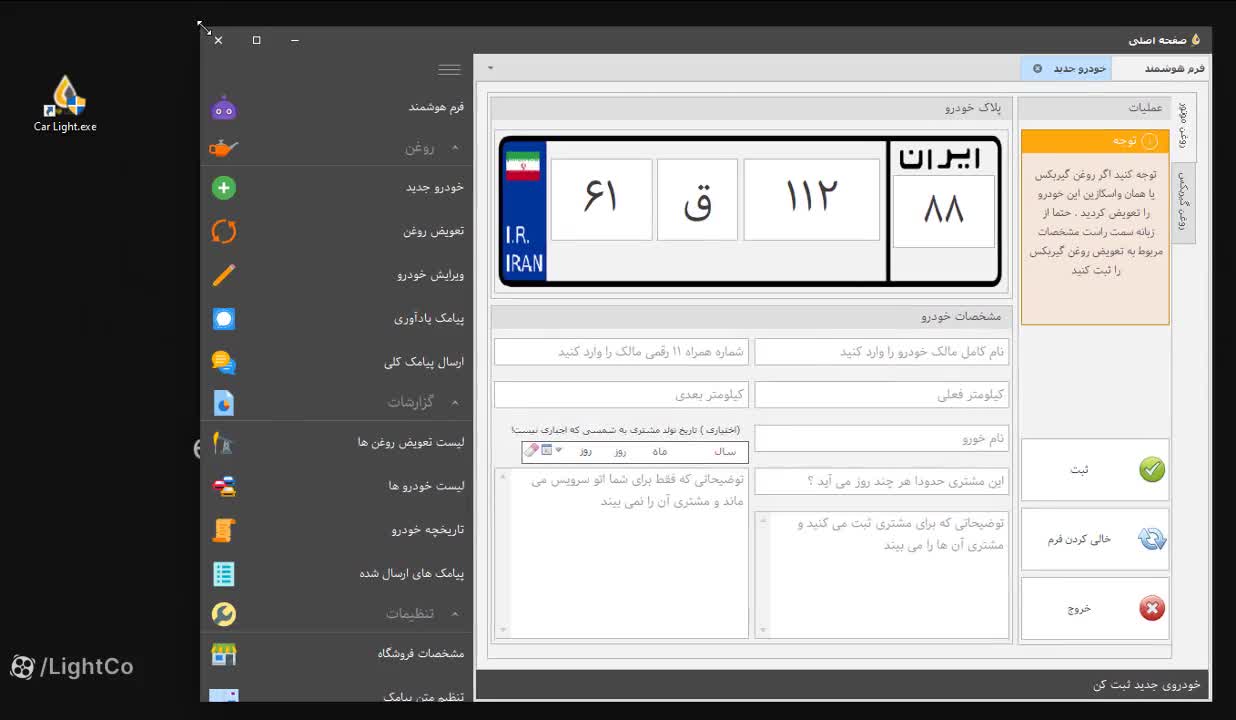Click the blue chat bubble icon for پیامک یادآوری
Image resolution: width=1236 pixels, height=720 pixels.
222,318
